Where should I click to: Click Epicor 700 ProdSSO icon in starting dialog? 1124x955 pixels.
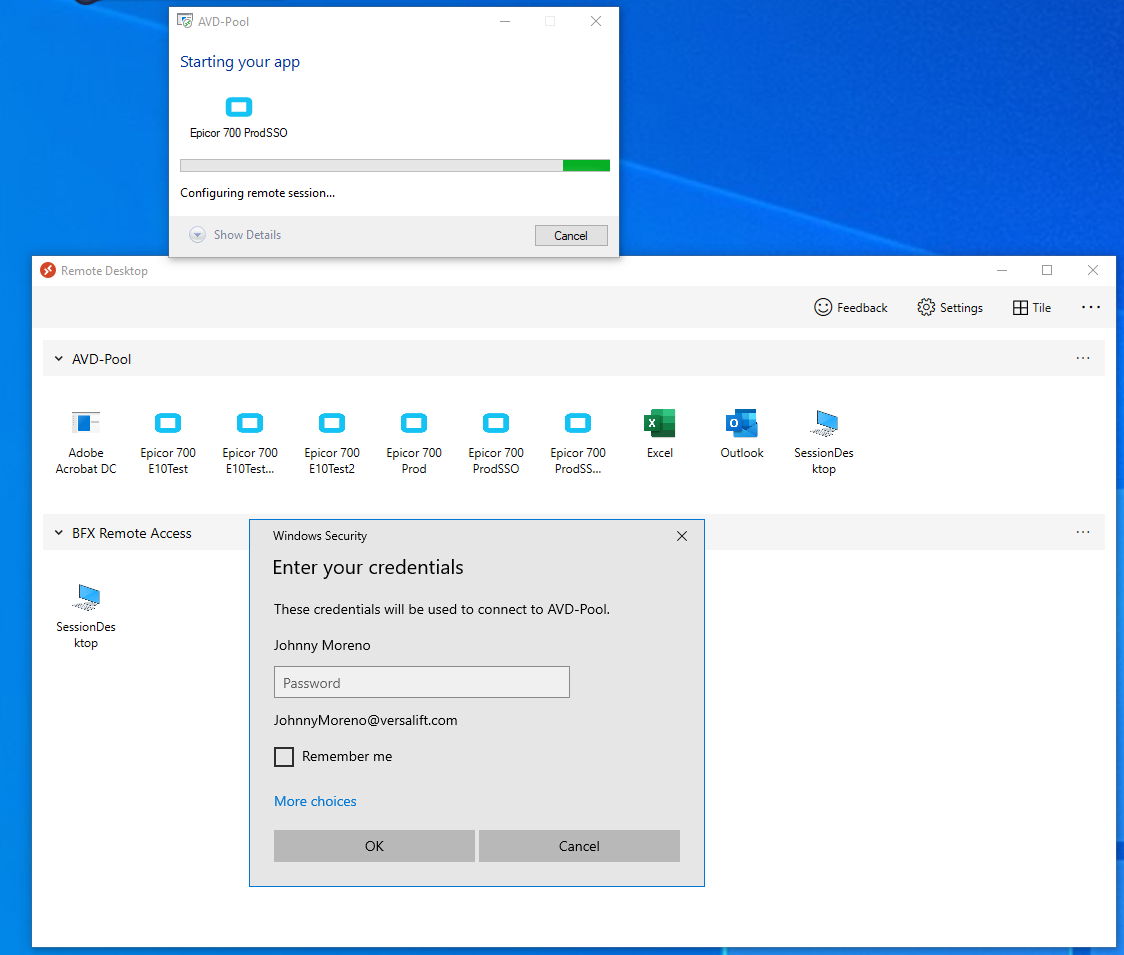[x=239, y=107]
